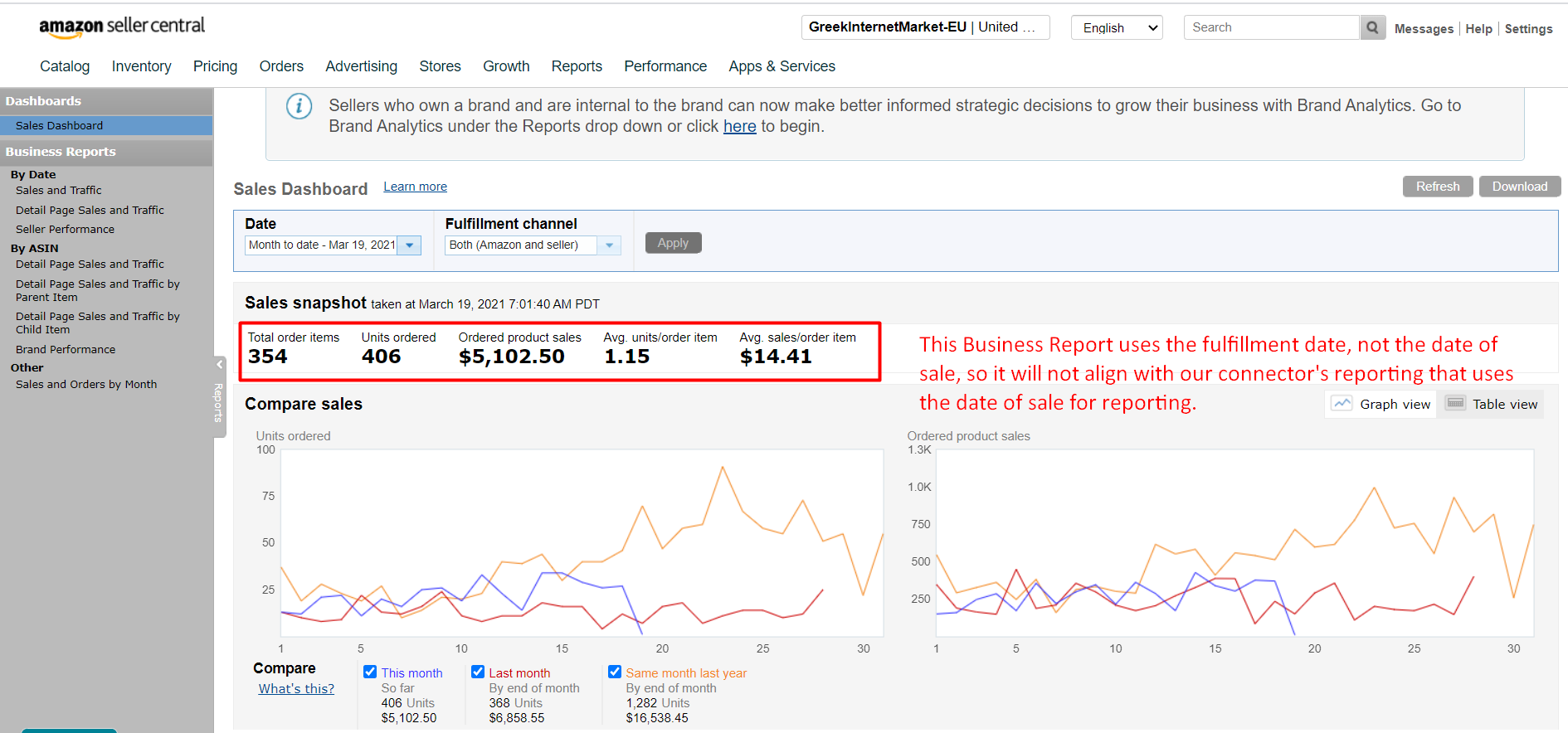Open Seller Performance report
The width and height of the screenshot is (1568, 733).
tap(65, 229)
